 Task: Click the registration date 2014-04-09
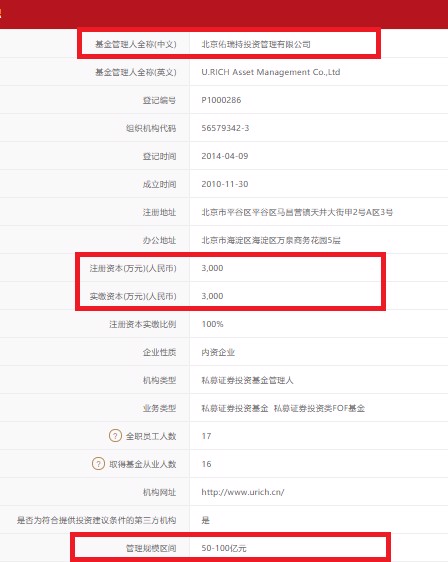225,156
